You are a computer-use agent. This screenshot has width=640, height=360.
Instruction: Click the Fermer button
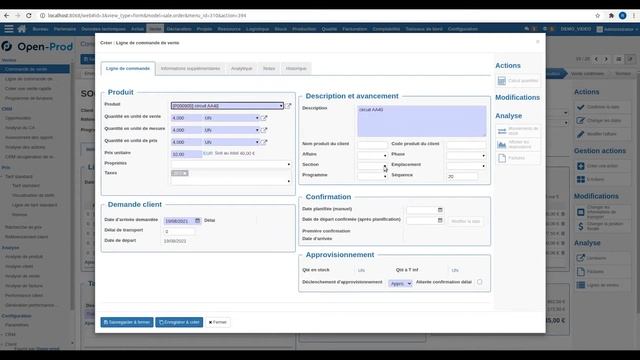(x=218, y=322)
